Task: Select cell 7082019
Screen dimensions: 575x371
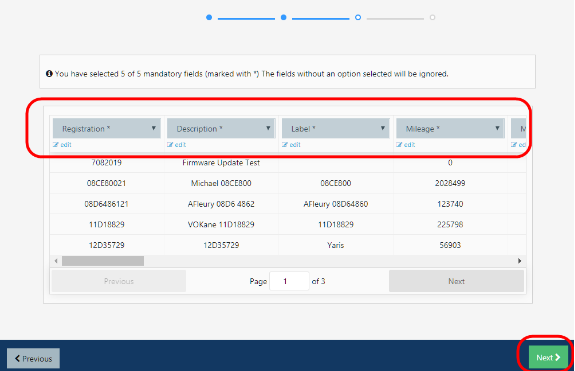Action: [107, 162]
